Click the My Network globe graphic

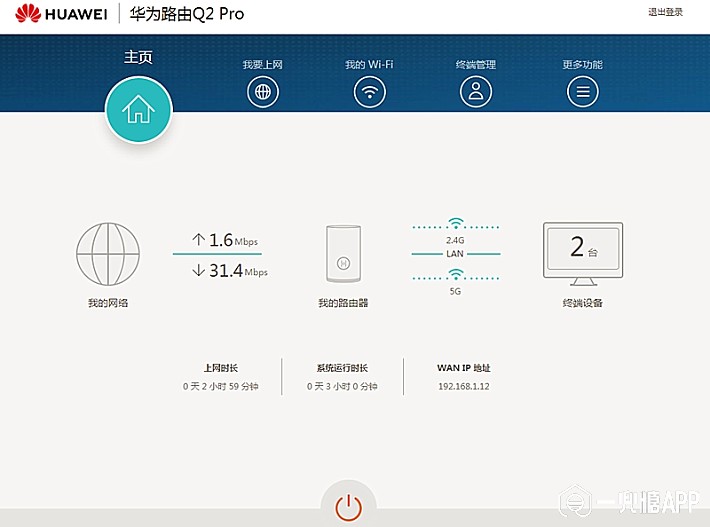[x=108, y=254]
